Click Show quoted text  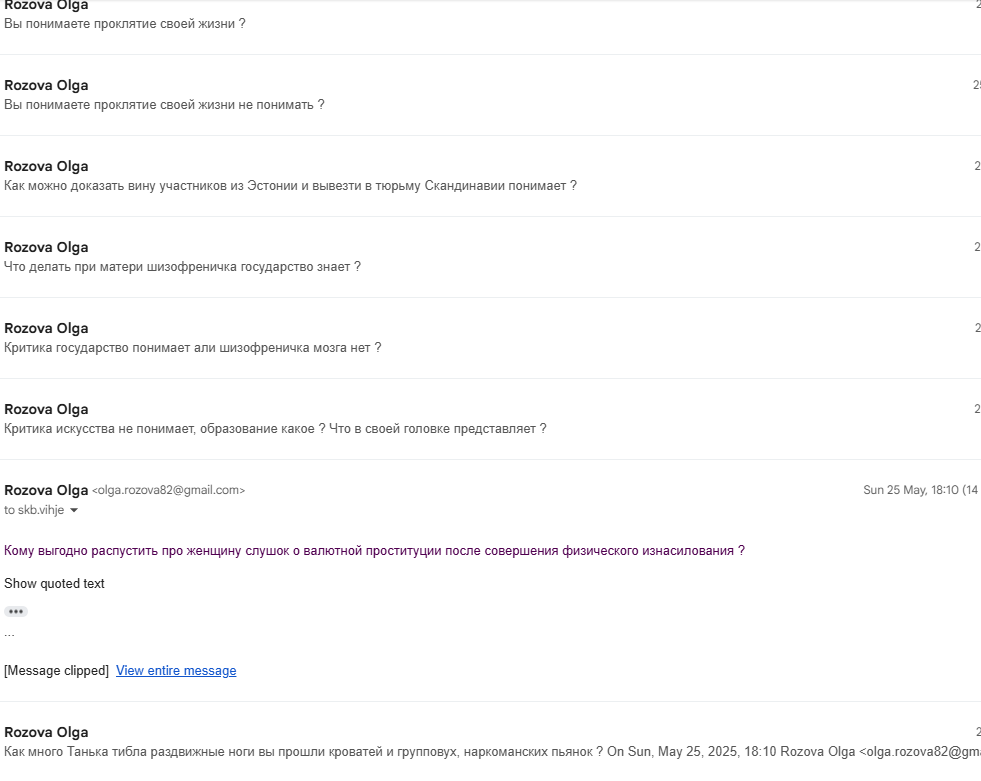[x=54, y=583]
